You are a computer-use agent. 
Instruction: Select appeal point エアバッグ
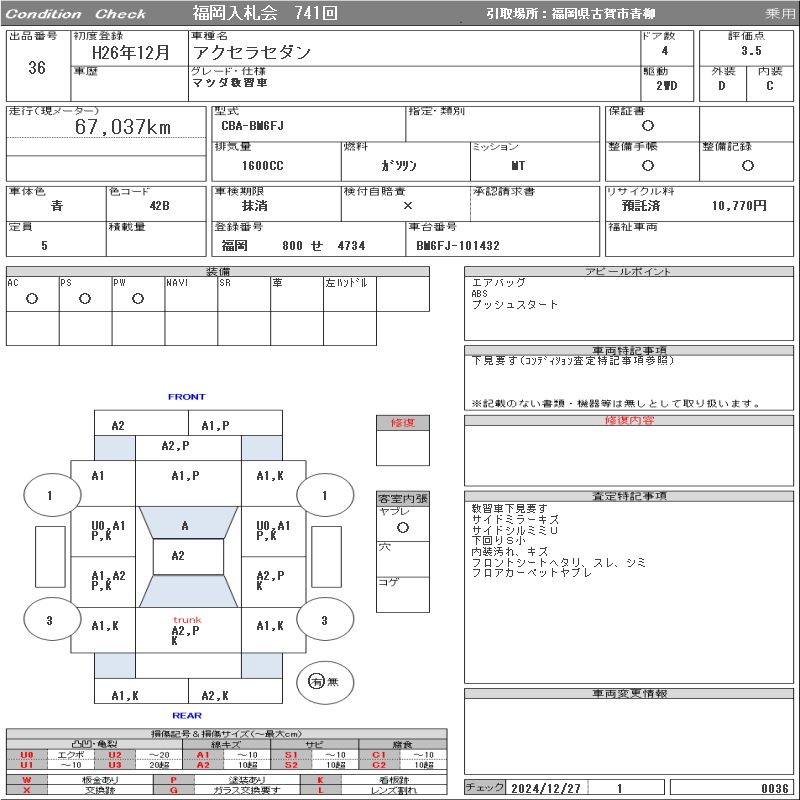tap(498, 283)
